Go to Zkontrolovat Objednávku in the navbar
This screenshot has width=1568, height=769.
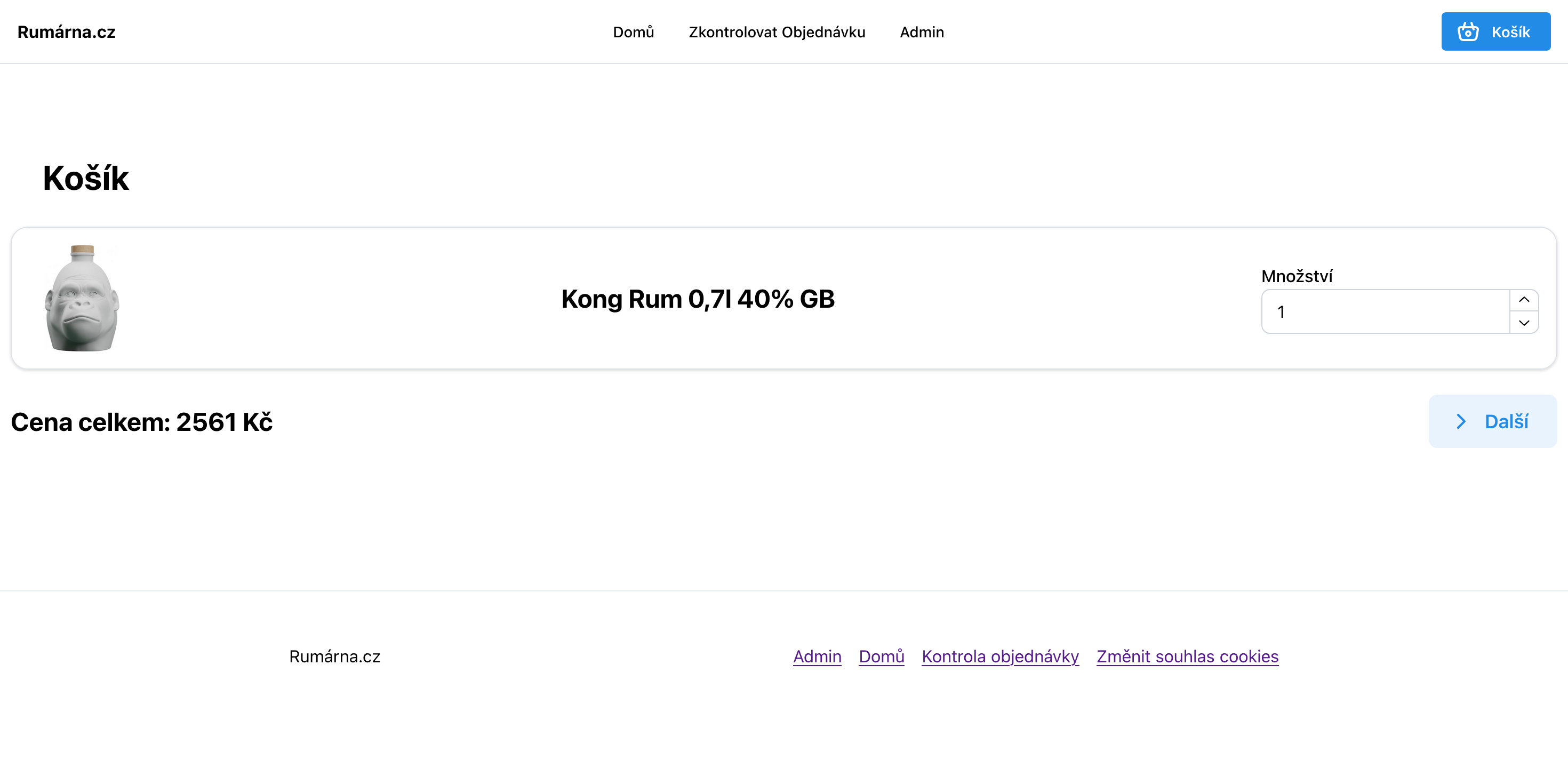[777, 33]
